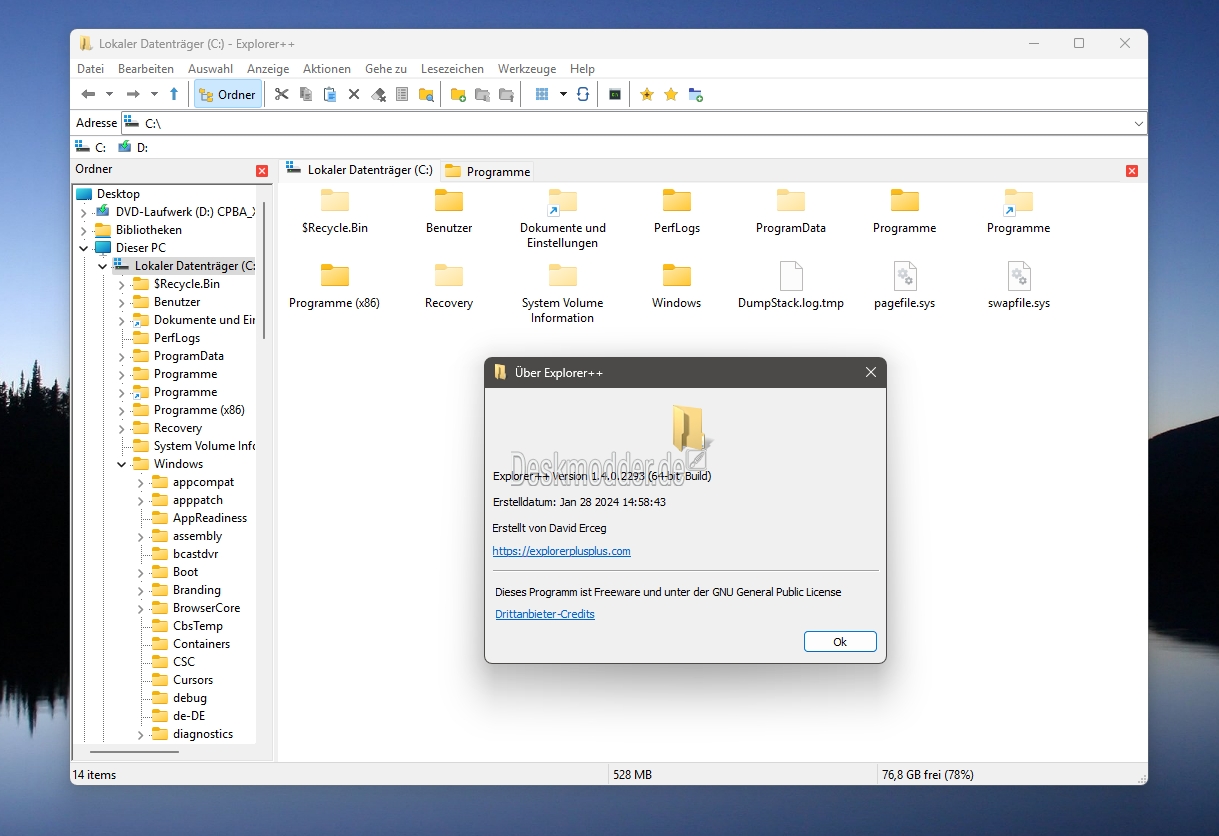1219x836 pixels.
Task: Click the Drittanbieter-Credits link
Action: 545,614
